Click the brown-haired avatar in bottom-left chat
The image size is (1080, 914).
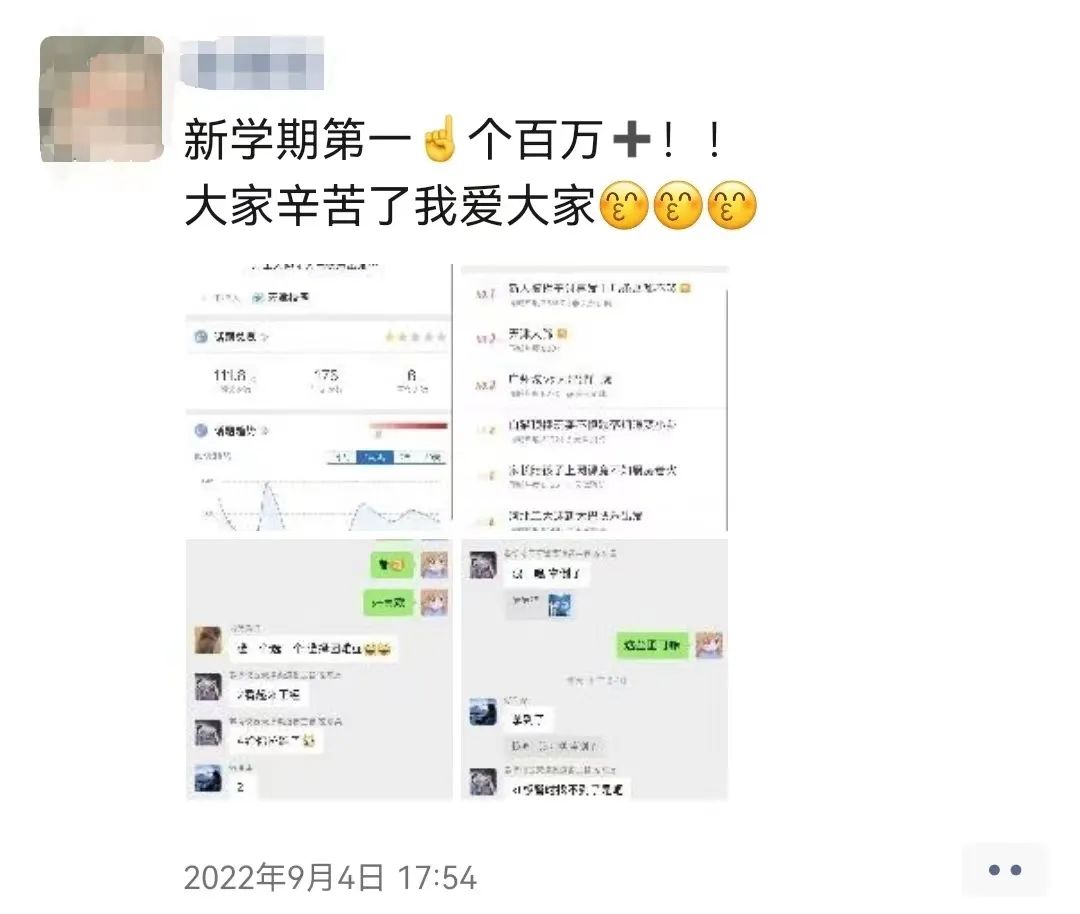(208, 641)
